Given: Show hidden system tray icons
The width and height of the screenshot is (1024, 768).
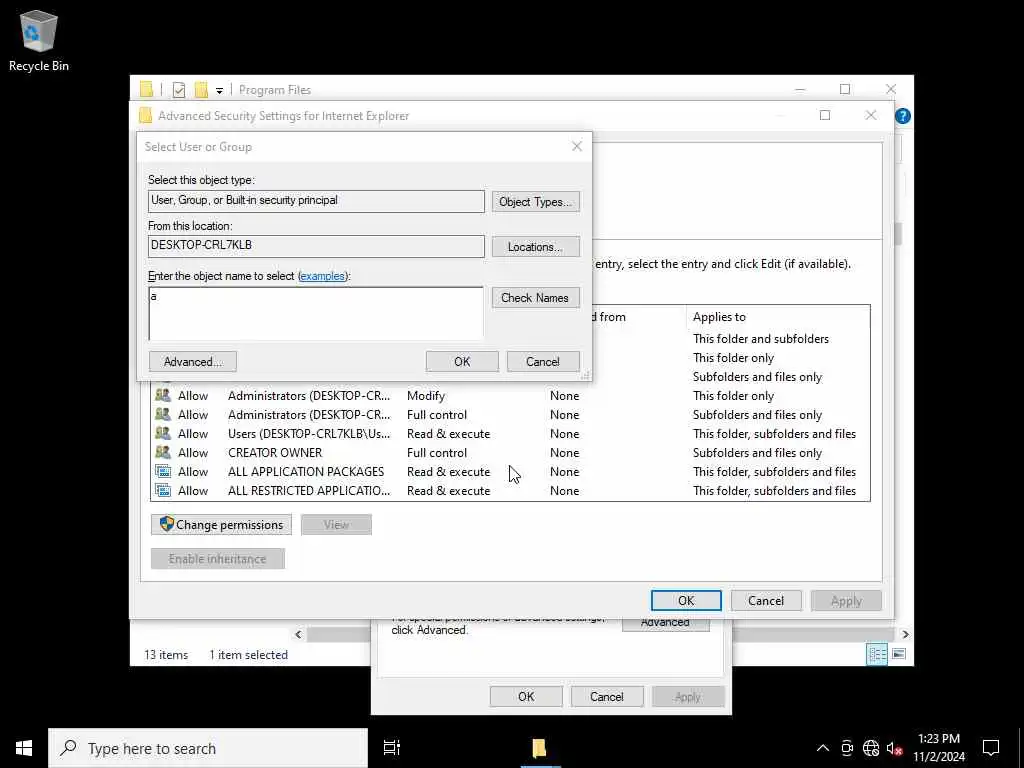Looking at the screenshot, I should click(823, 748).
